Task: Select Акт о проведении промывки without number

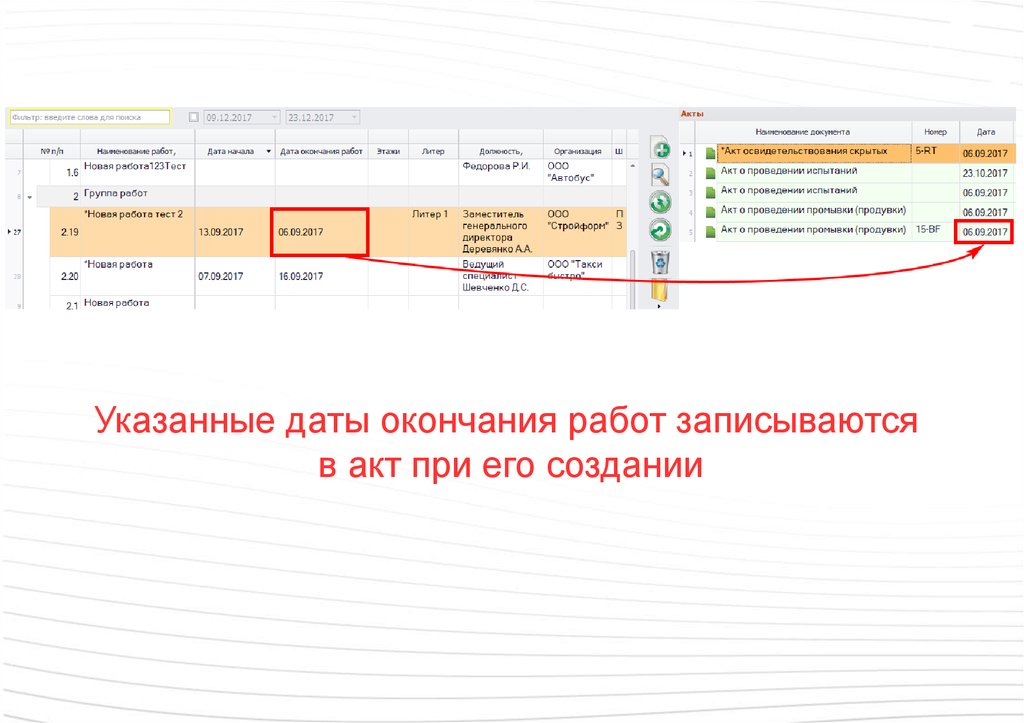Action: pyautogui.click(x=813, y=210)
